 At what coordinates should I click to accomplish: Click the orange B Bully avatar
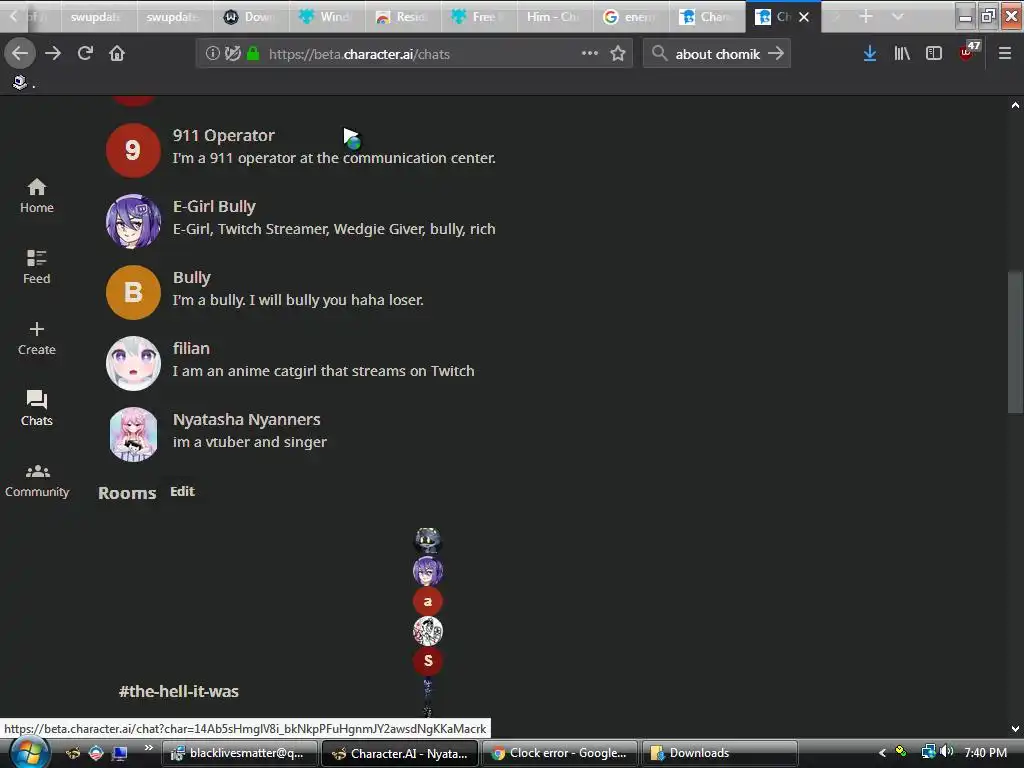tap(133, 292)
